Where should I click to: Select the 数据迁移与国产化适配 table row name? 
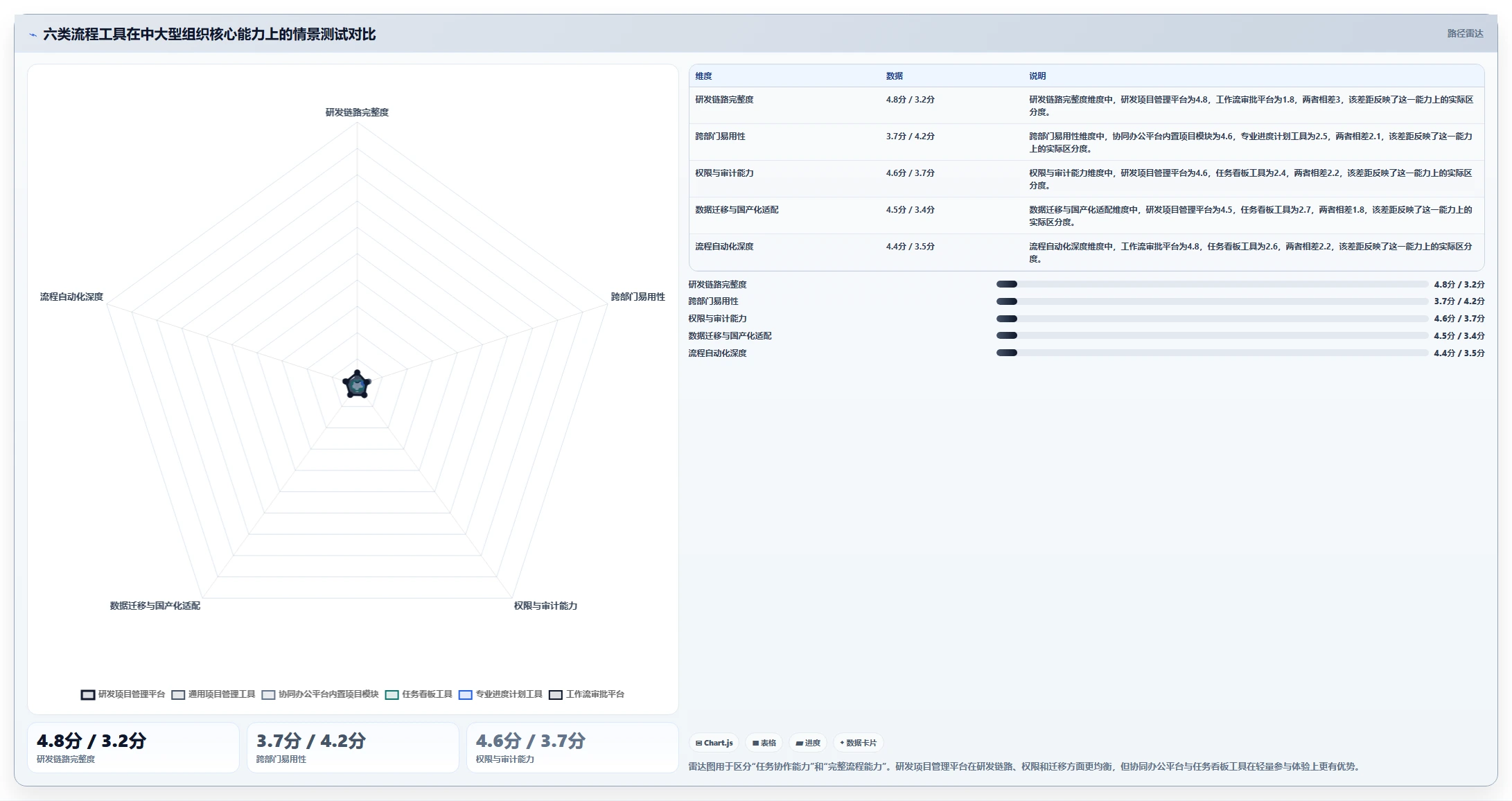click(737, 210)
